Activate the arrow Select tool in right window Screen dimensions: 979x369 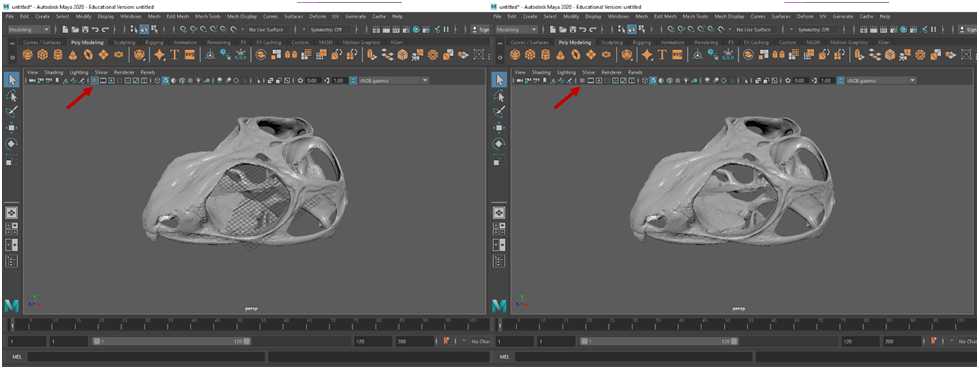click(499, 80)
